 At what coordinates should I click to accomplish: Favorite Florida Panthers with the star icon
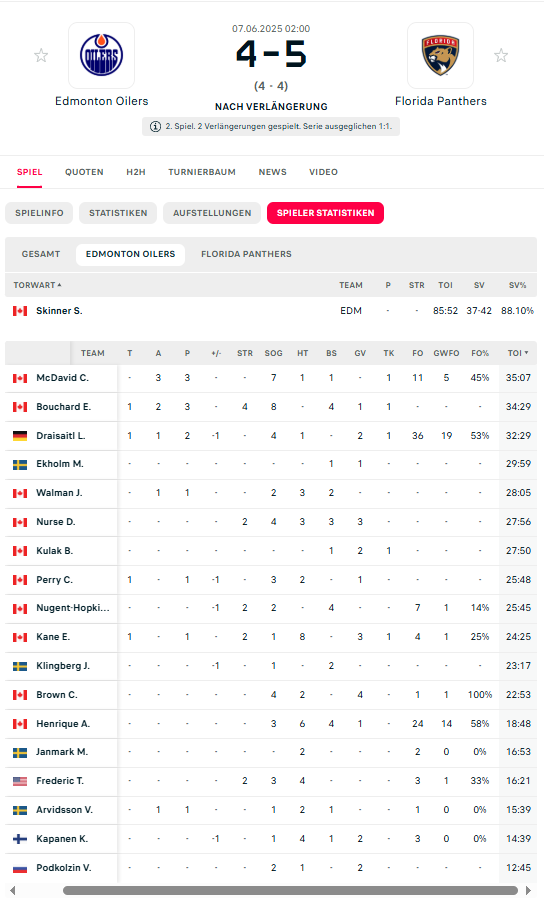pos(500,56)
